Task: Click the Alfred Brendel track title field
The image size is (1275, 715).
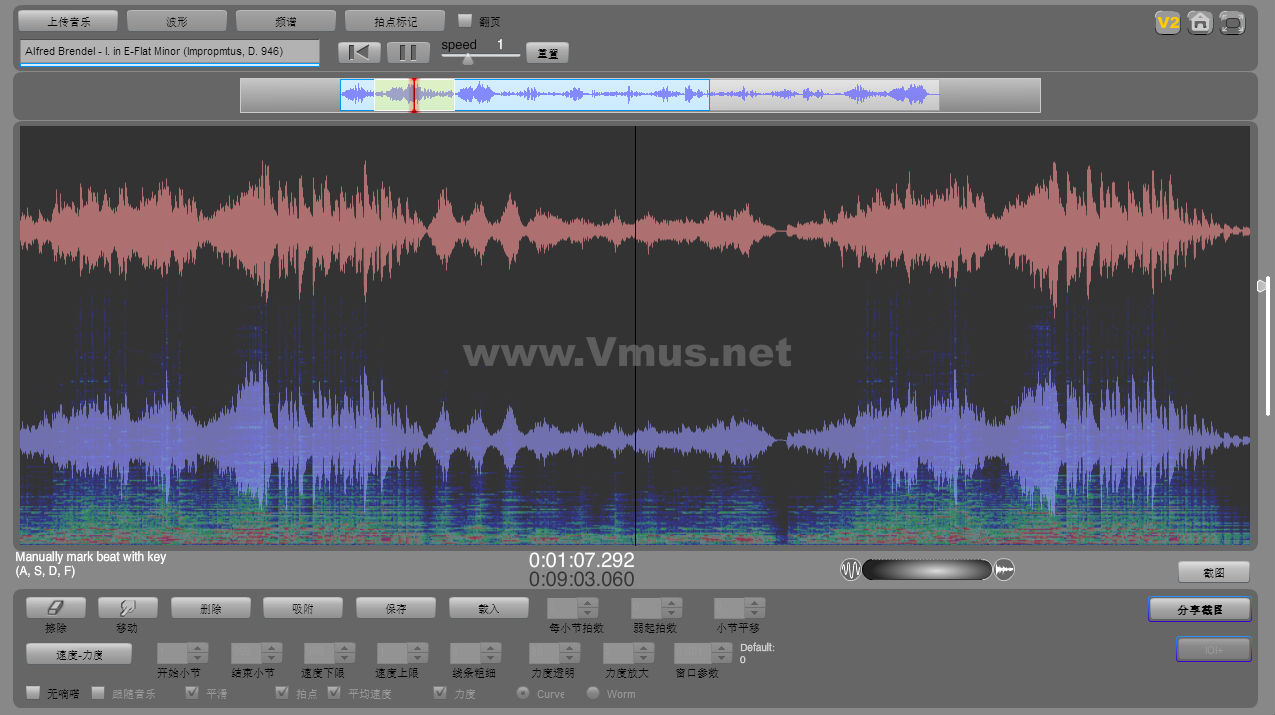Action: 170,52
